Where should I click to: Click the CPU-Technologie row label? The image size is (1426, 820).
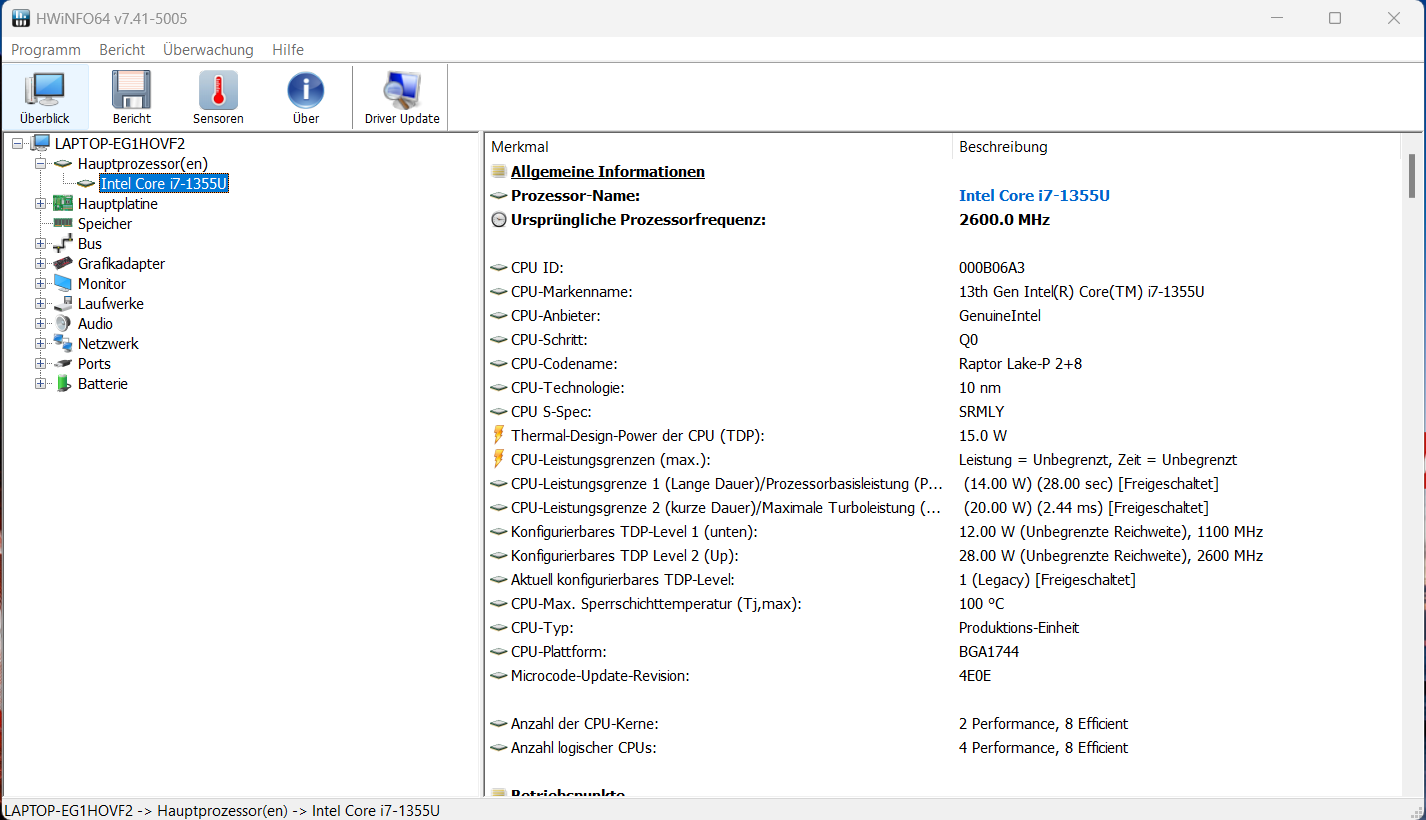567,387
